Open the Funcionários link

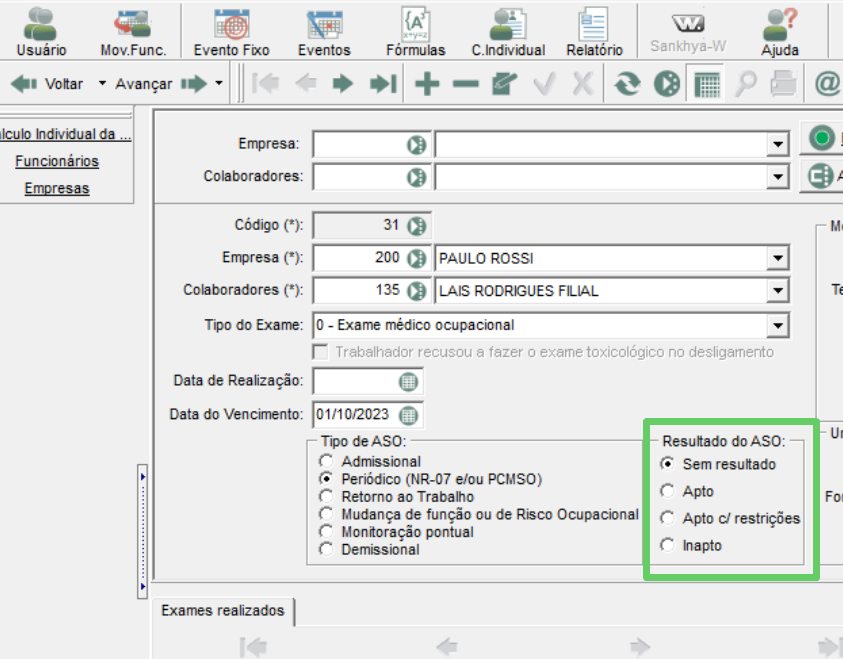coord(57,161)
